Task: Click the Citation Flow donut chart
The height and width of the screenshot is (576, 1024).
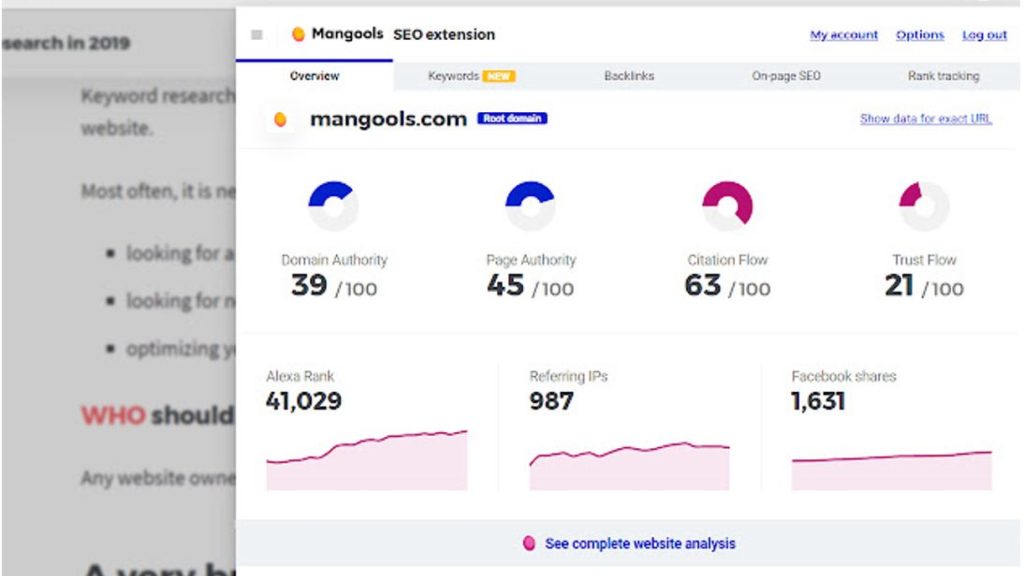Action: pos(728,206)
